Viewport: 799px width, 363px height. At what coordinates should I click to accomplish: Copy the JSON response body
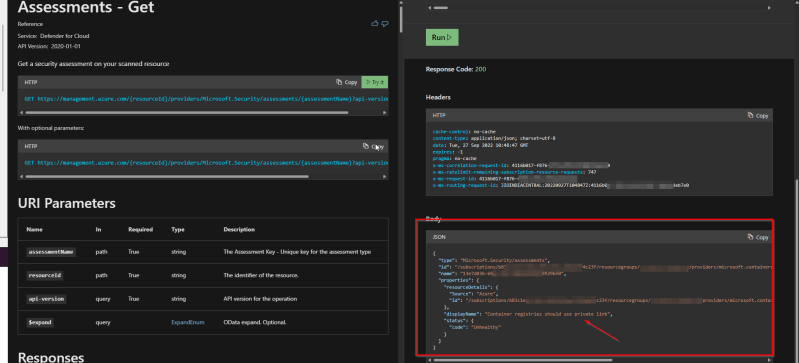coord(758,237)
